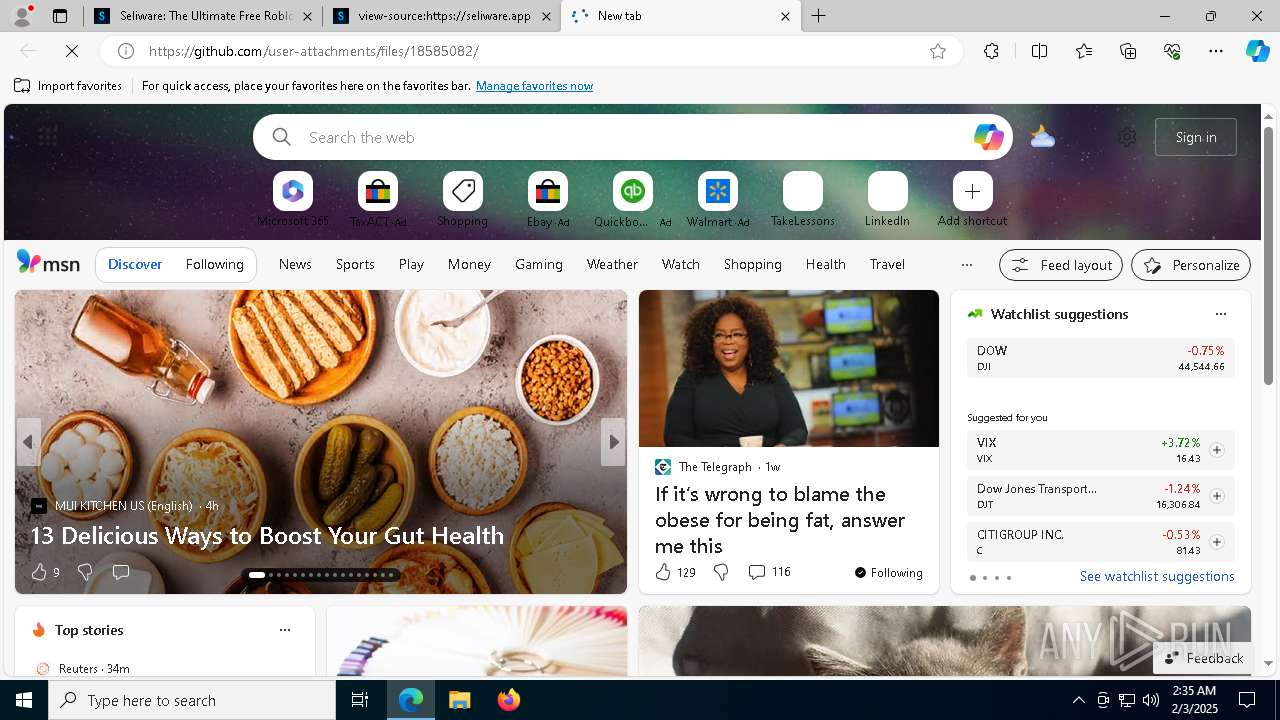Click the Sign in button
The image size is (1280, 720).
[1196, 137]
